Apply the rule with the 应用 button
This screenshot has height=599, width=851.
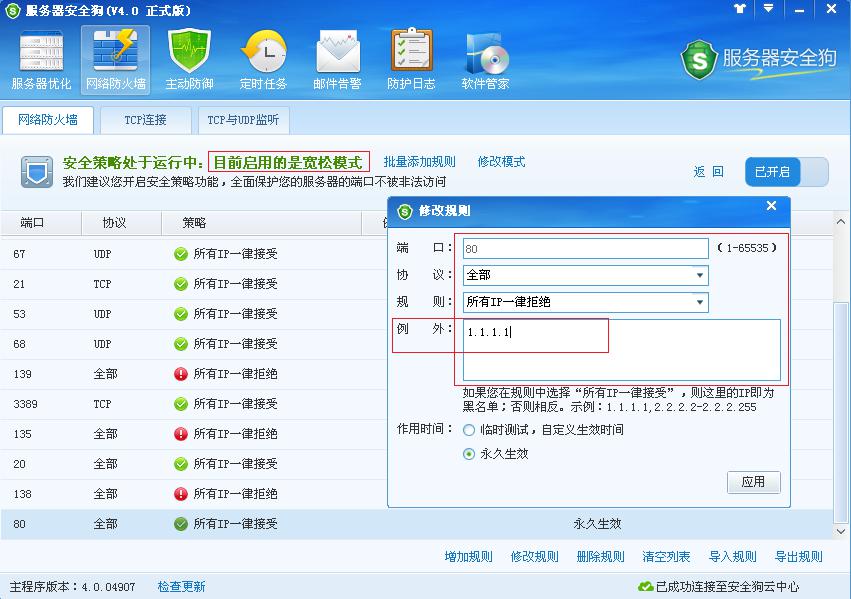[753, 482]
